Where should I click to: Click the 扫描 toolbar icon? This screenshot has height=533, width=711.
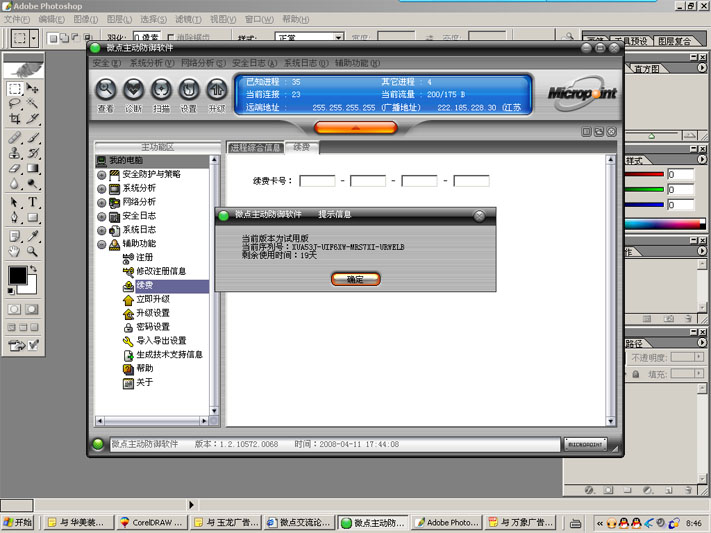click(161, 89)
